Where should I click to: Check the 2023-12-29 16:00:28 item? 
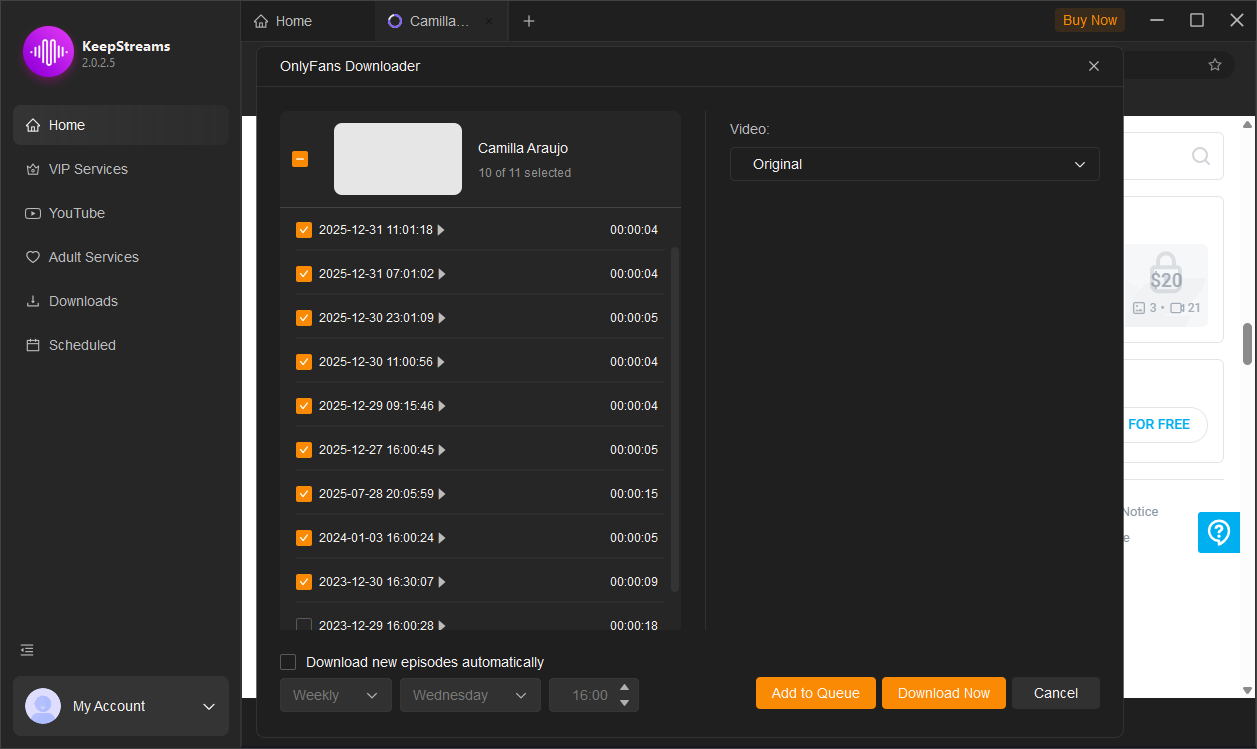pos(304,625)
